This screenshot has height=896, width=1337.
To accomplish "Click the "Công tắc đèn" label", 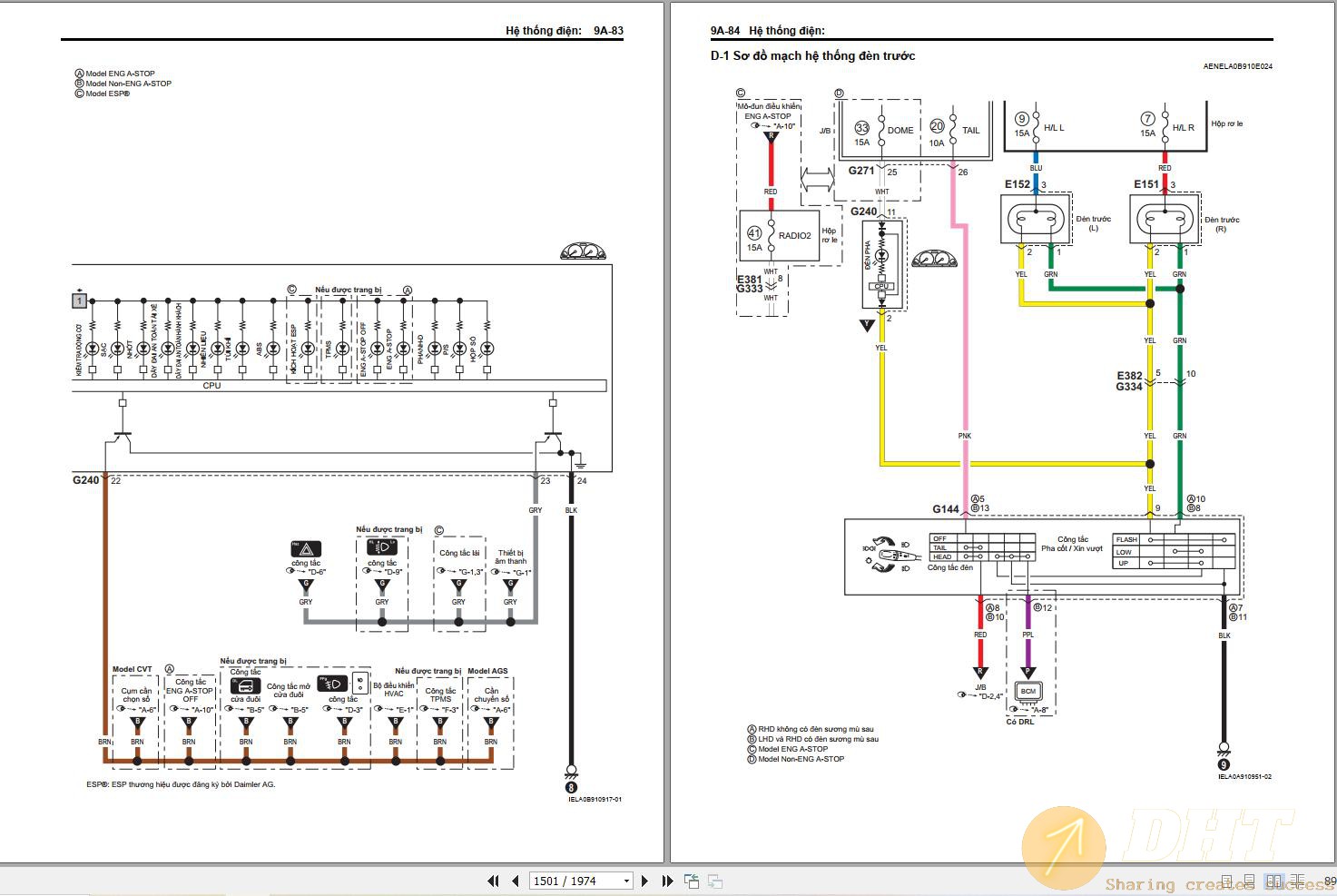I will coord(950,567).
